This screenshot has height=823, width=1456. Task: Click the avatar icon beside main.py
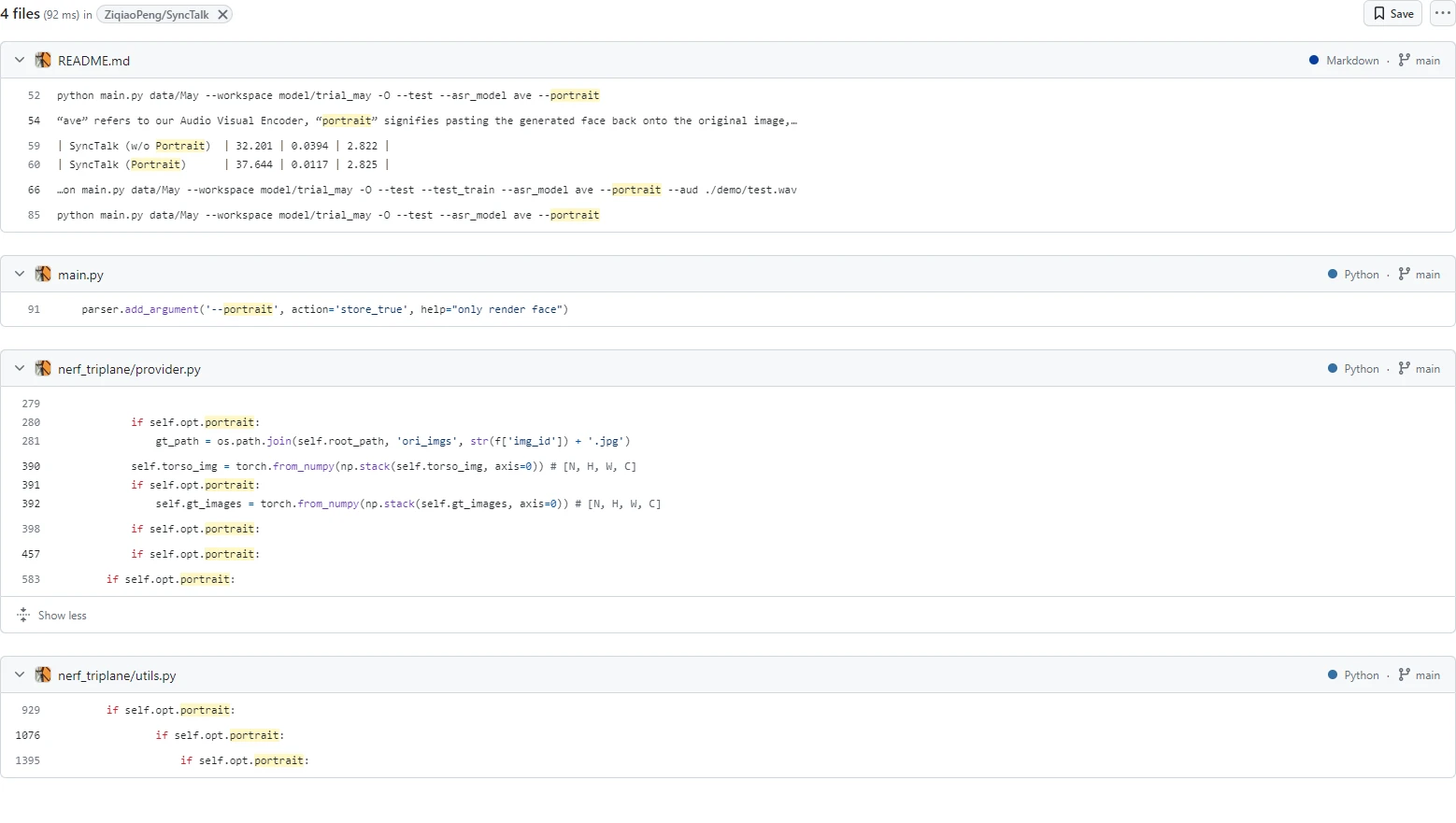pos(43,275)
